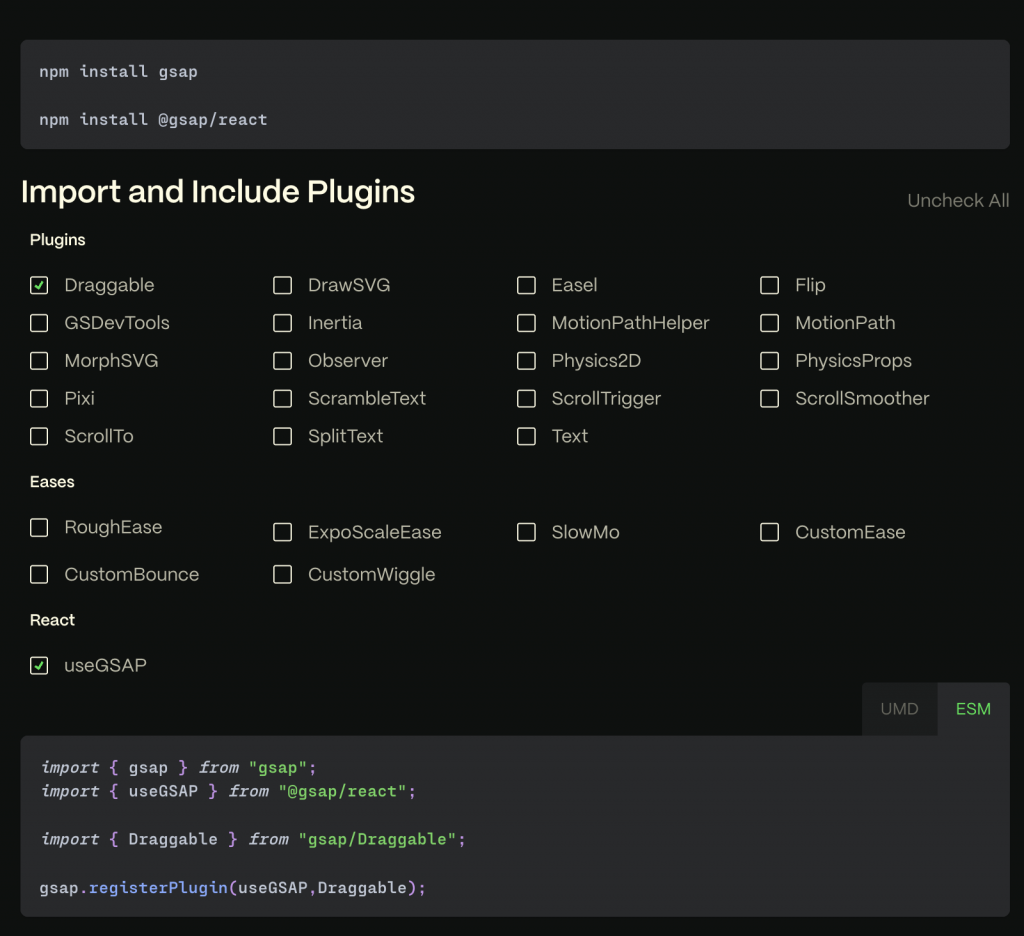Toggle the CustomEase checkbox on
This screenshot has height=936, width=1024.
pyautogui.click(x=769, y=533)
